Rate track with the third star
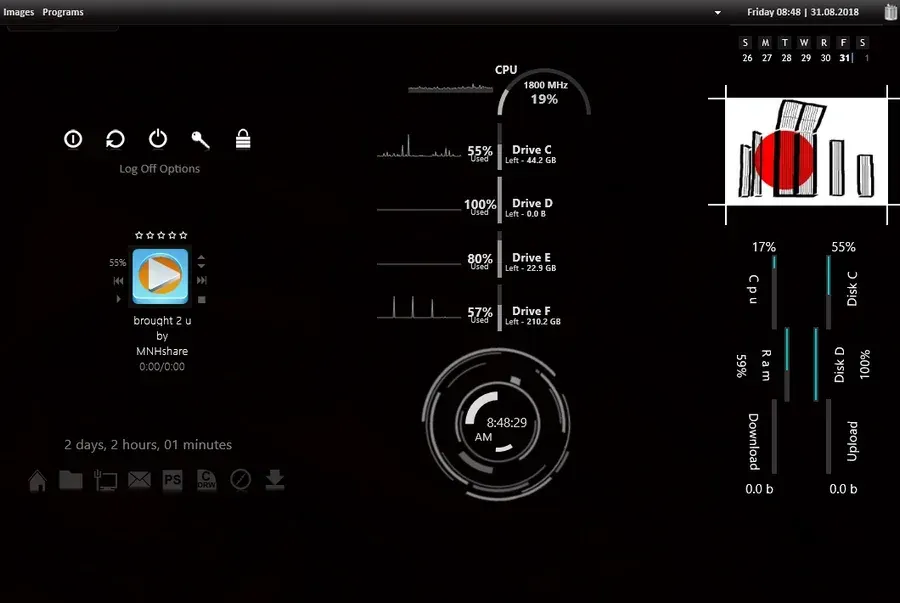 coord(161,235)
